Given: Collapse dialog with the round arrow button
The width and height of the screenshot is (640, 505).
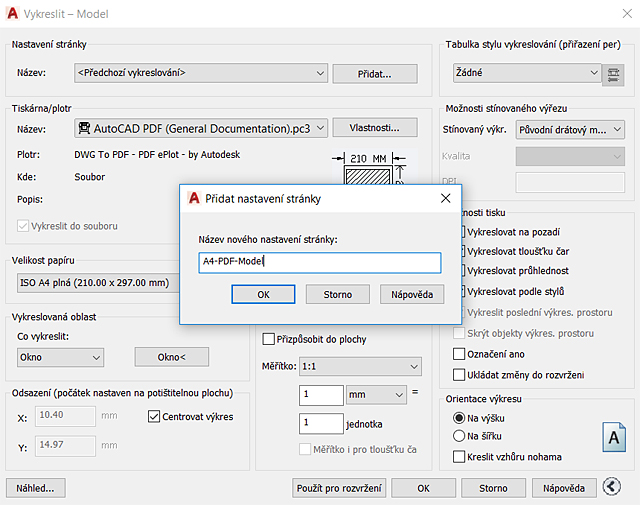Looking at the screenshot, I should [611, 487].
